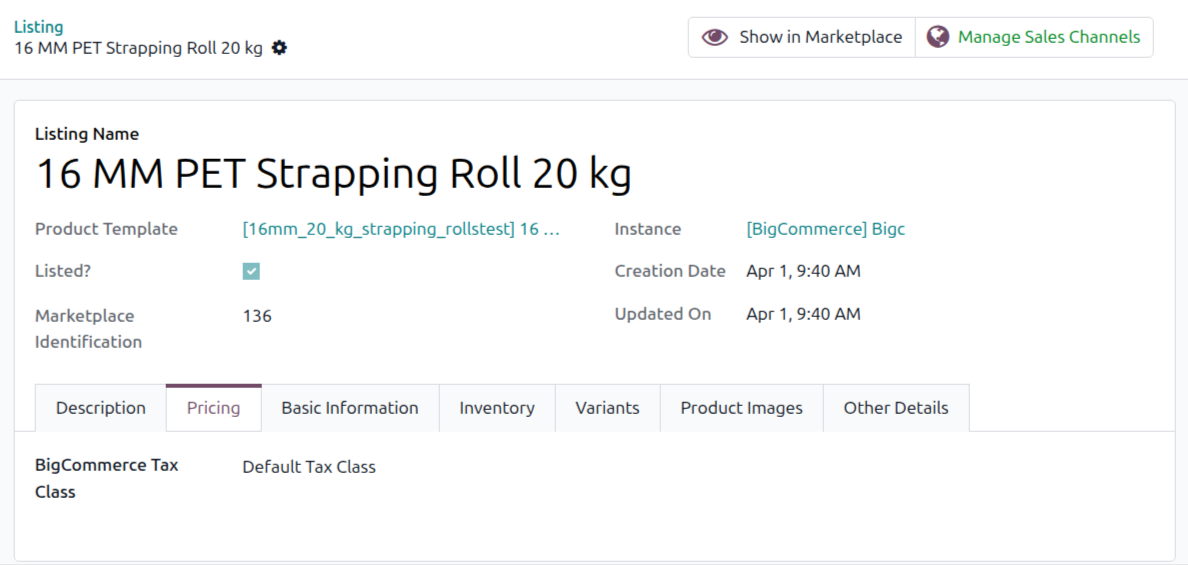1188x565 pixels.
Task: Click the Listing Name label
Action: click(87, 134)
